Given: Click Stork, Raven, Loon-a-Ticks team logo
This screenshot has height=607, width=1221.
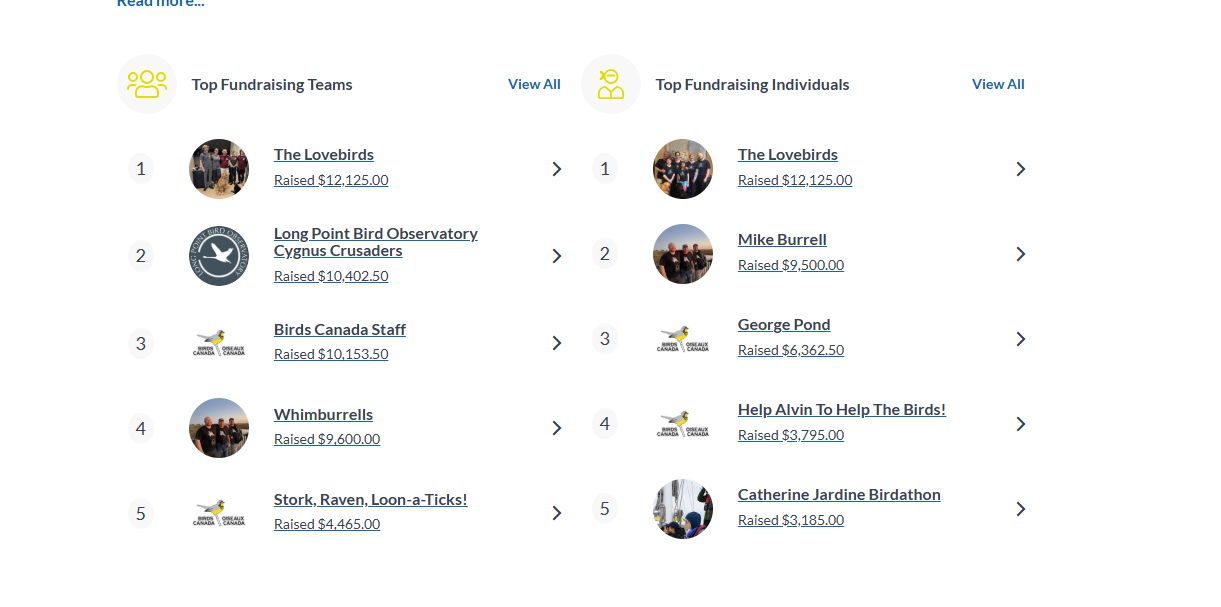Looking at the screenshot, I should (219, 513).
